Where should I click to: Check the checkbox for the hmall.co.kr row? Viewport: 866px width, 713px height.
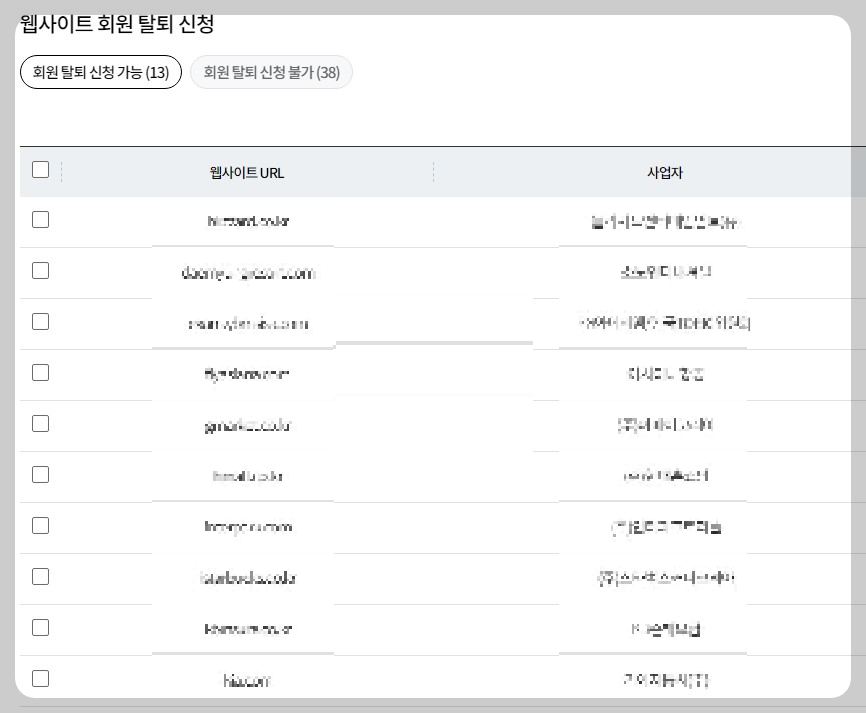coord(40,475)
